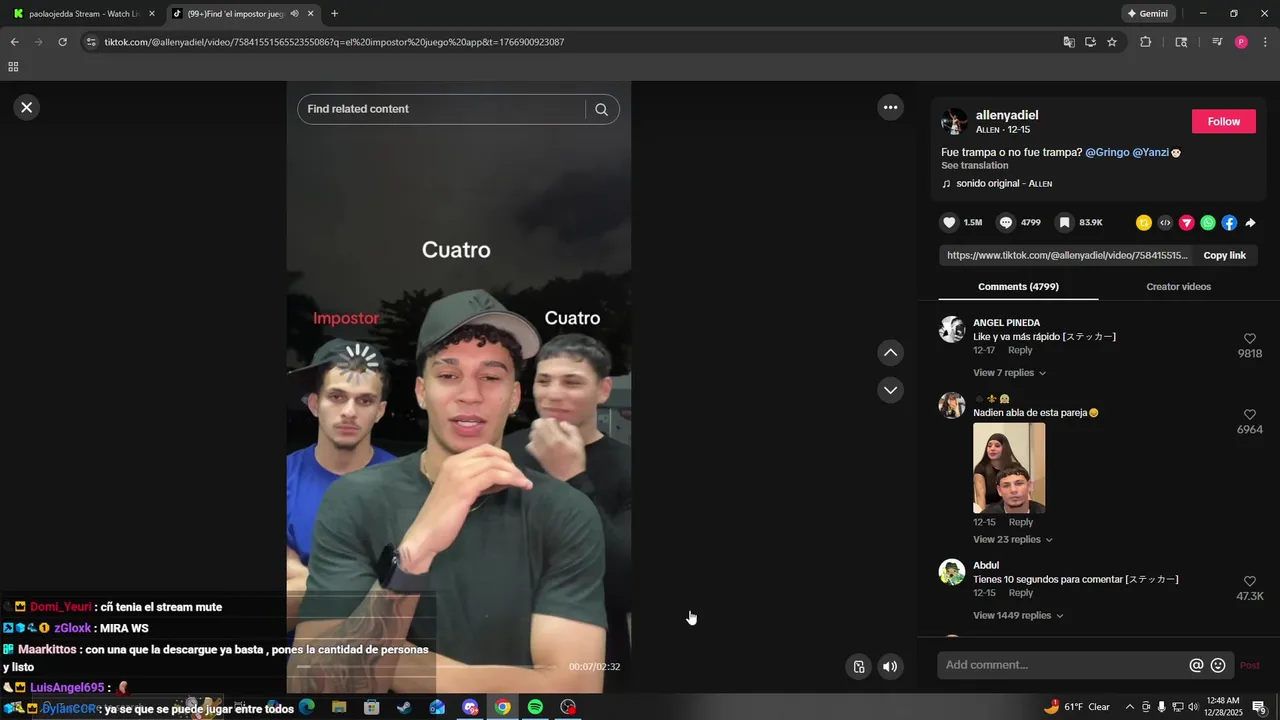Click sonido original - Allen sound link
The width and height of the screenshot is (1280, 720).
[x=1004, y=184]
